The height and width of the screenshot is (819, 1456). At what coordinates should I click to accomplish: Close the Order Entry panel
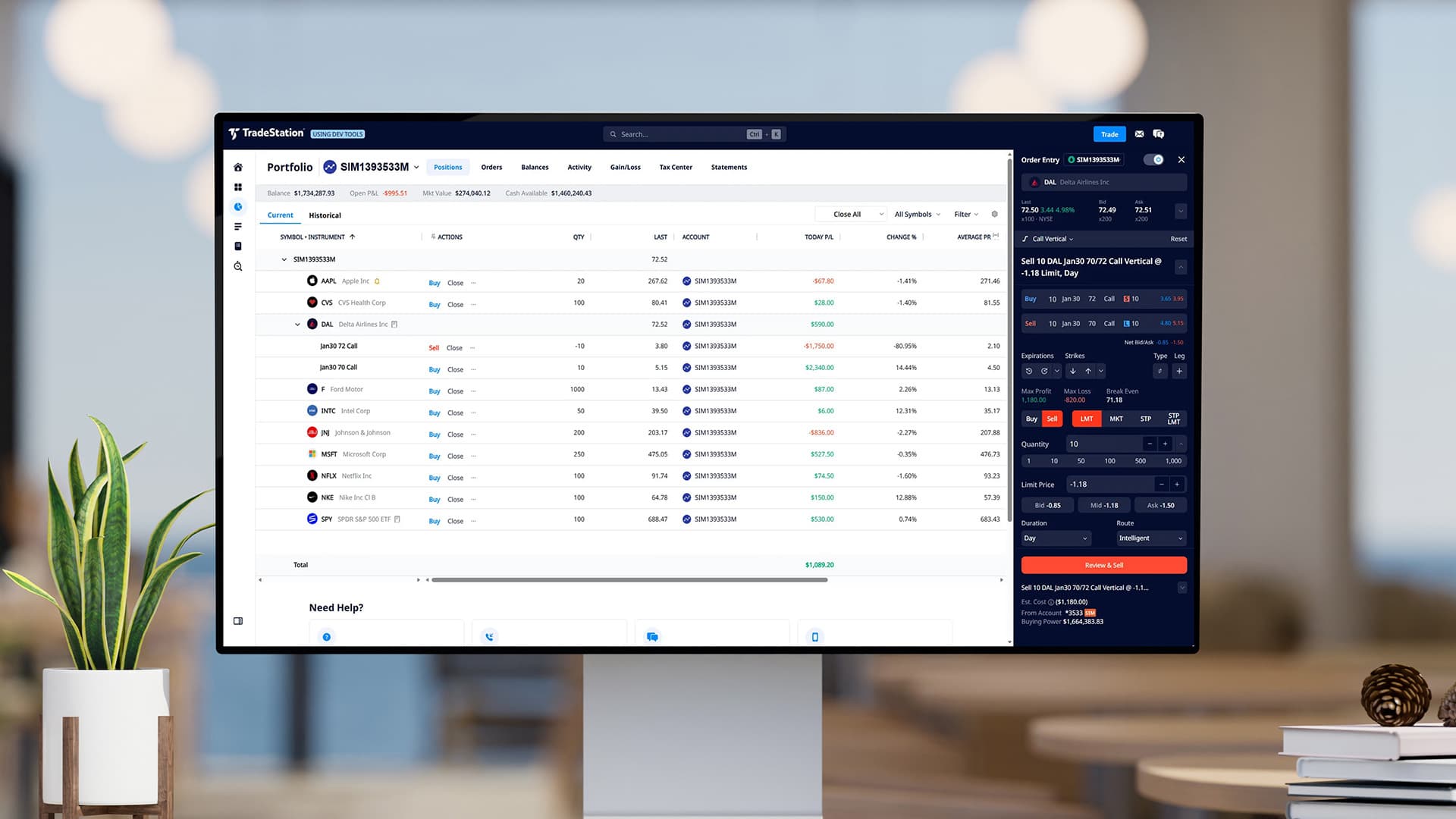tap(1181, 160)
